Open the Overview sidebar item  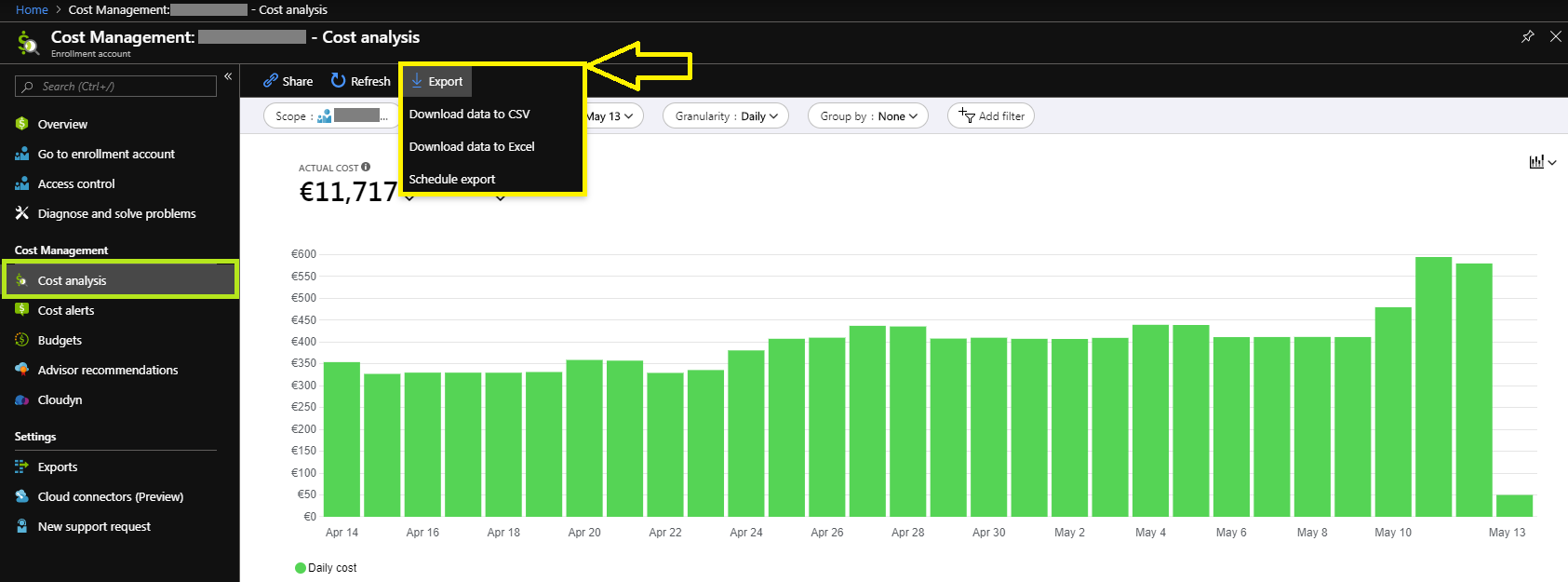pyautogui.click(x=62, y=124)
